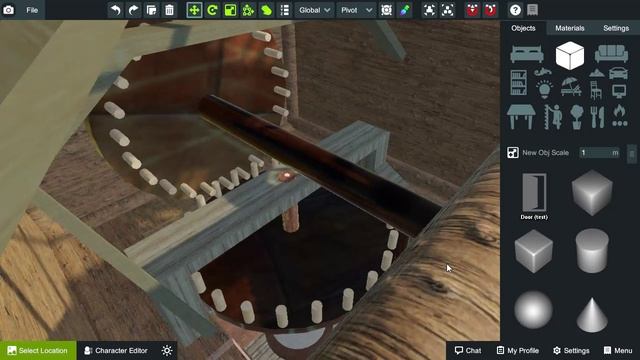Open the Pivot mode dropdown

point(356,10)
